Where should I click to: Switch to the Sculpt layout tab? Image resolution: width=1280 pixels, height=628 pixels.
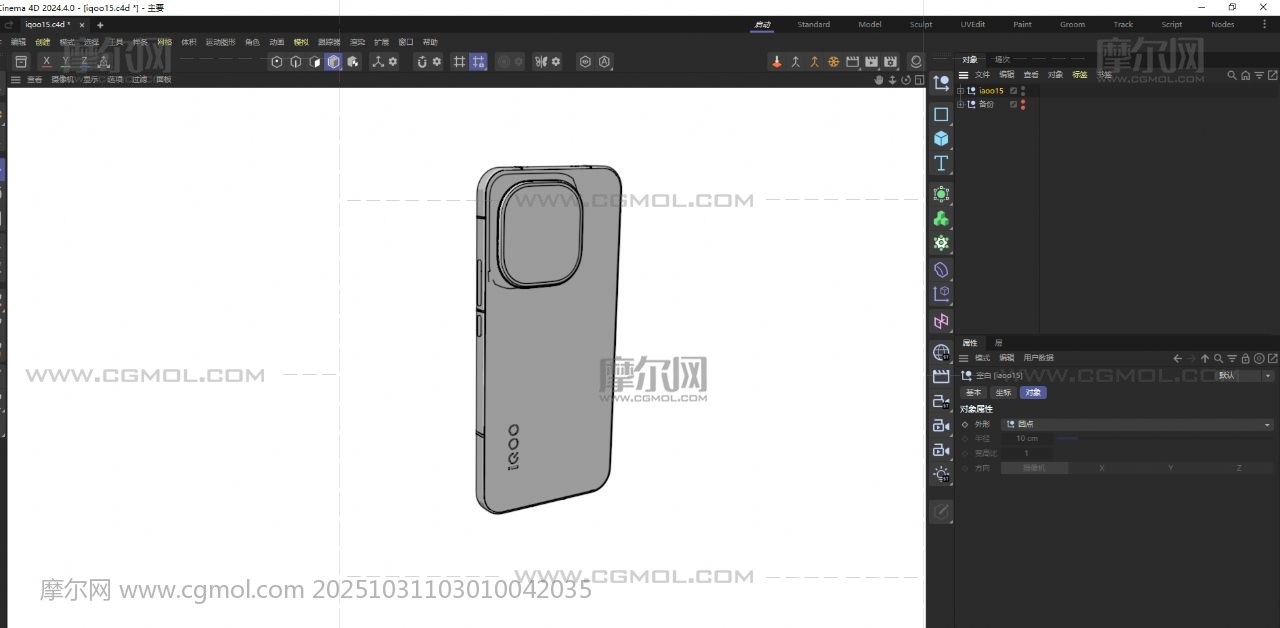921,25
